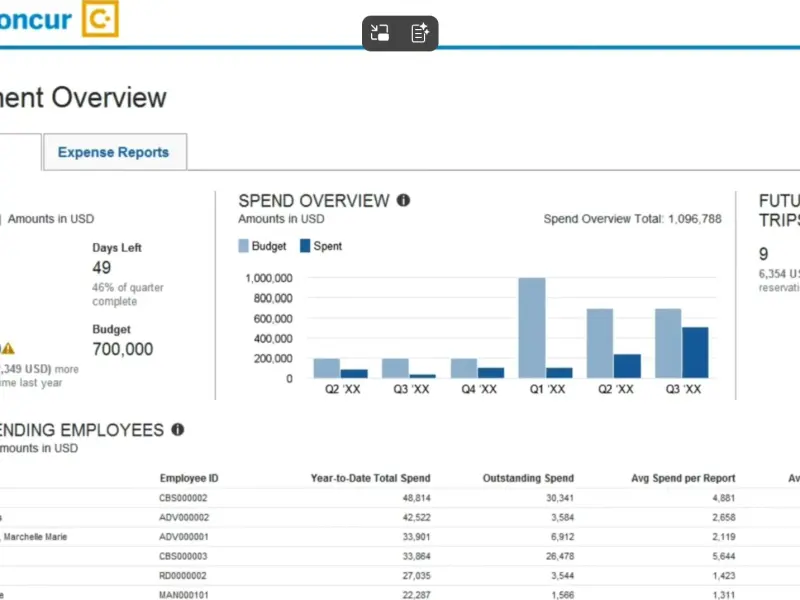Viewport: 800px width, 600px height.
Task: Click the Spend Overview info icon
Action: point(403,201)
